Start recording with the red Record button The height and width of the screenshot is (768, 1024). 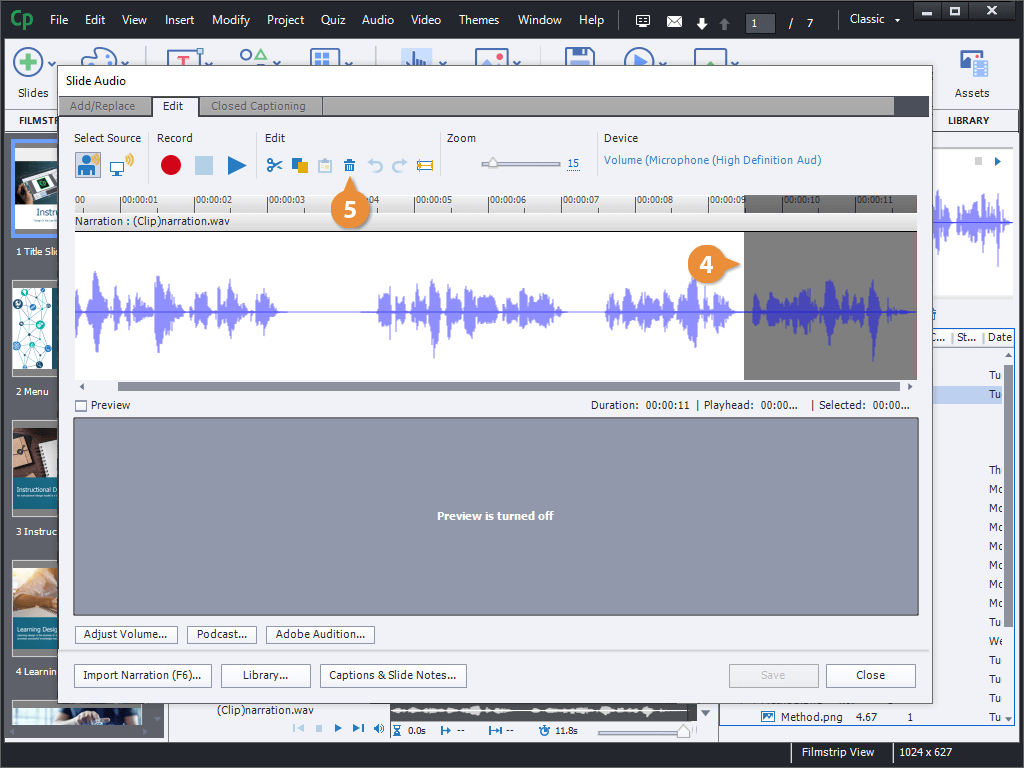(x=171, y=166)
